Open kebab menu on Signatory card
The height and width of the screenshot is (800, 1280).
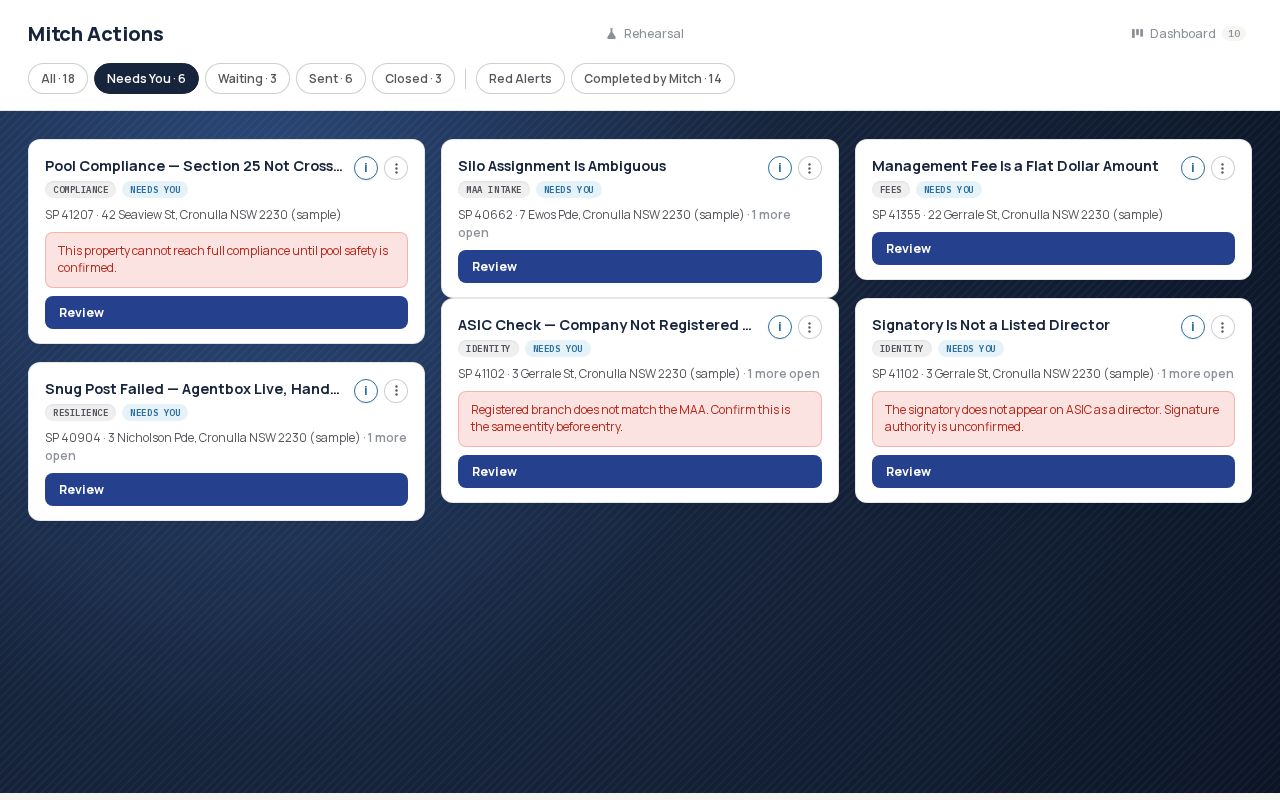point(1223,327)
